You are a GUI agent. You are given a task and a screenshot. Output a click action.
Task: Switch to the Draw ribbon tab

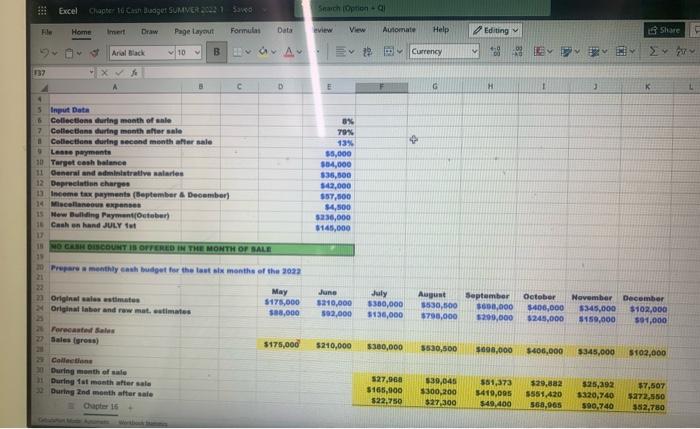150,31
